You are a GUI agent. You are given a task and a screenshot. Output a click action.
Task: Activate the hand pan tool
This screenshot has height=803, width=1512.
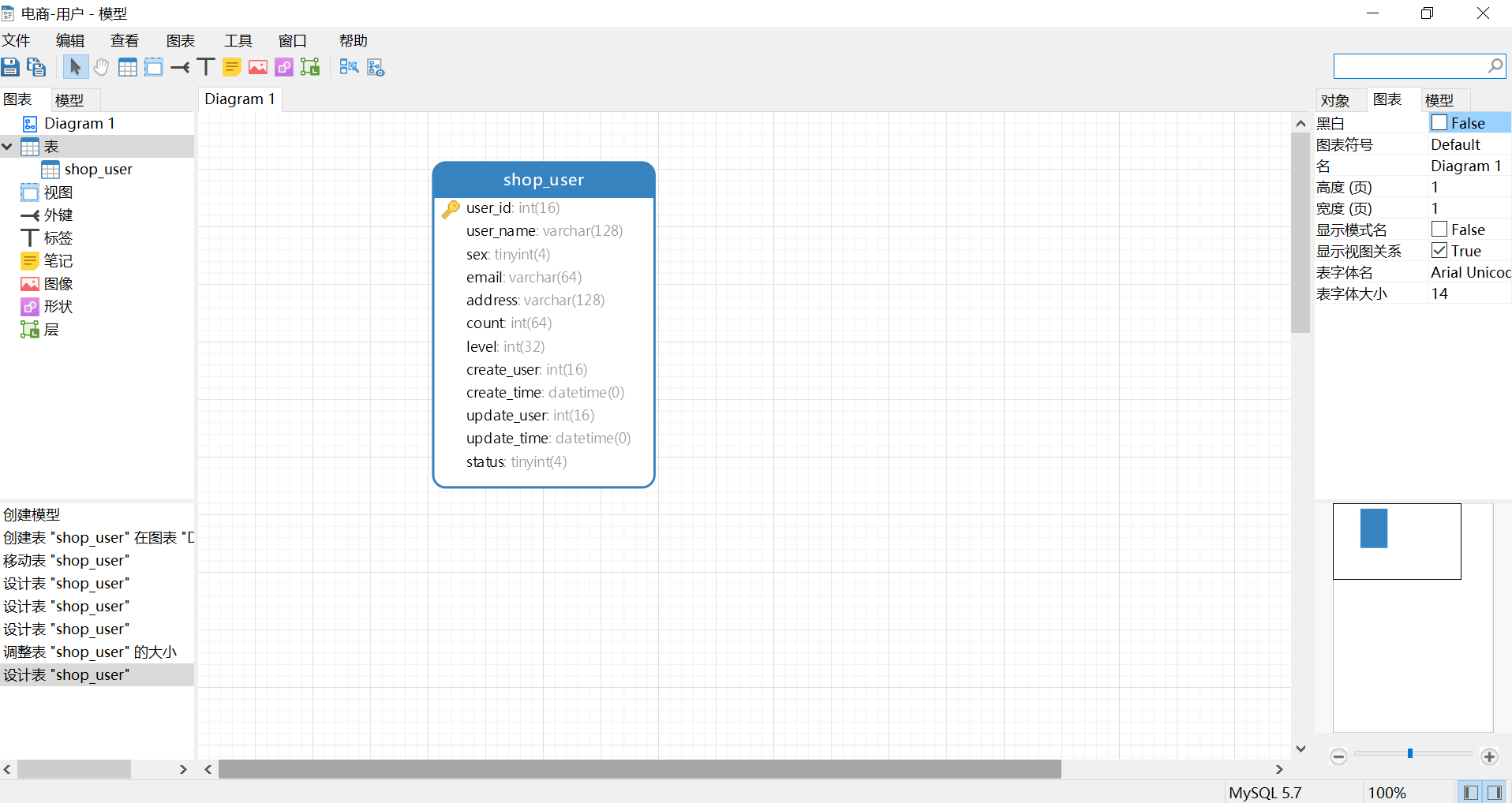pyautogui.click(x=101, y=67)
